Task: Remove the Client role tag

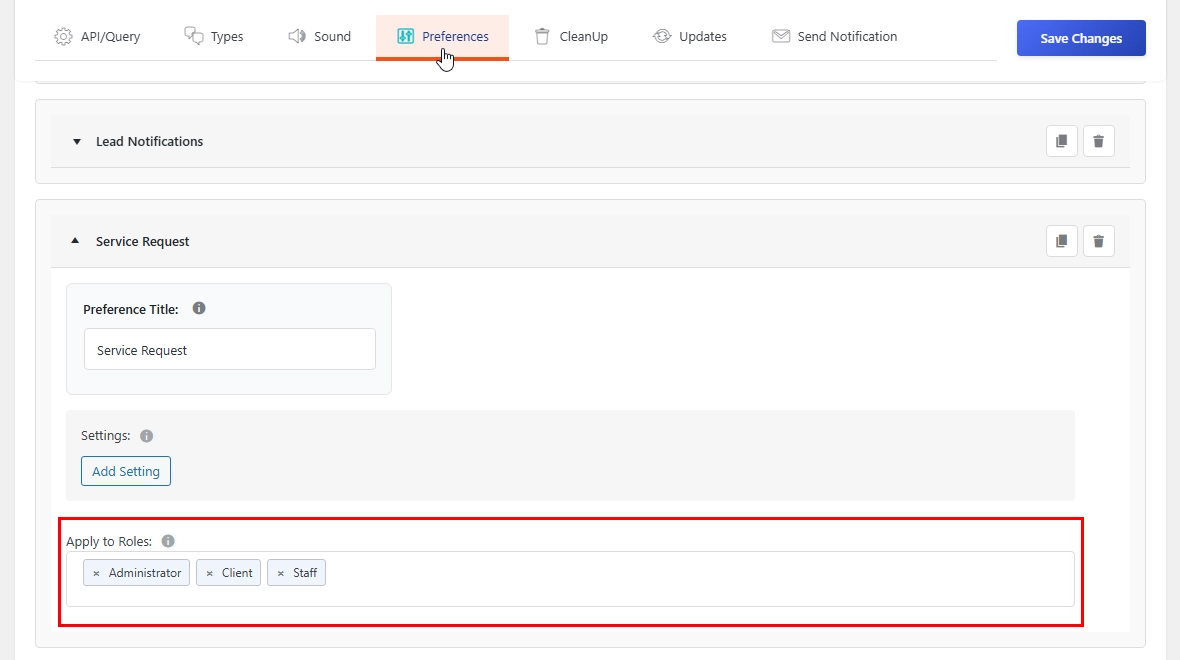Action: (x=209, y=573)
